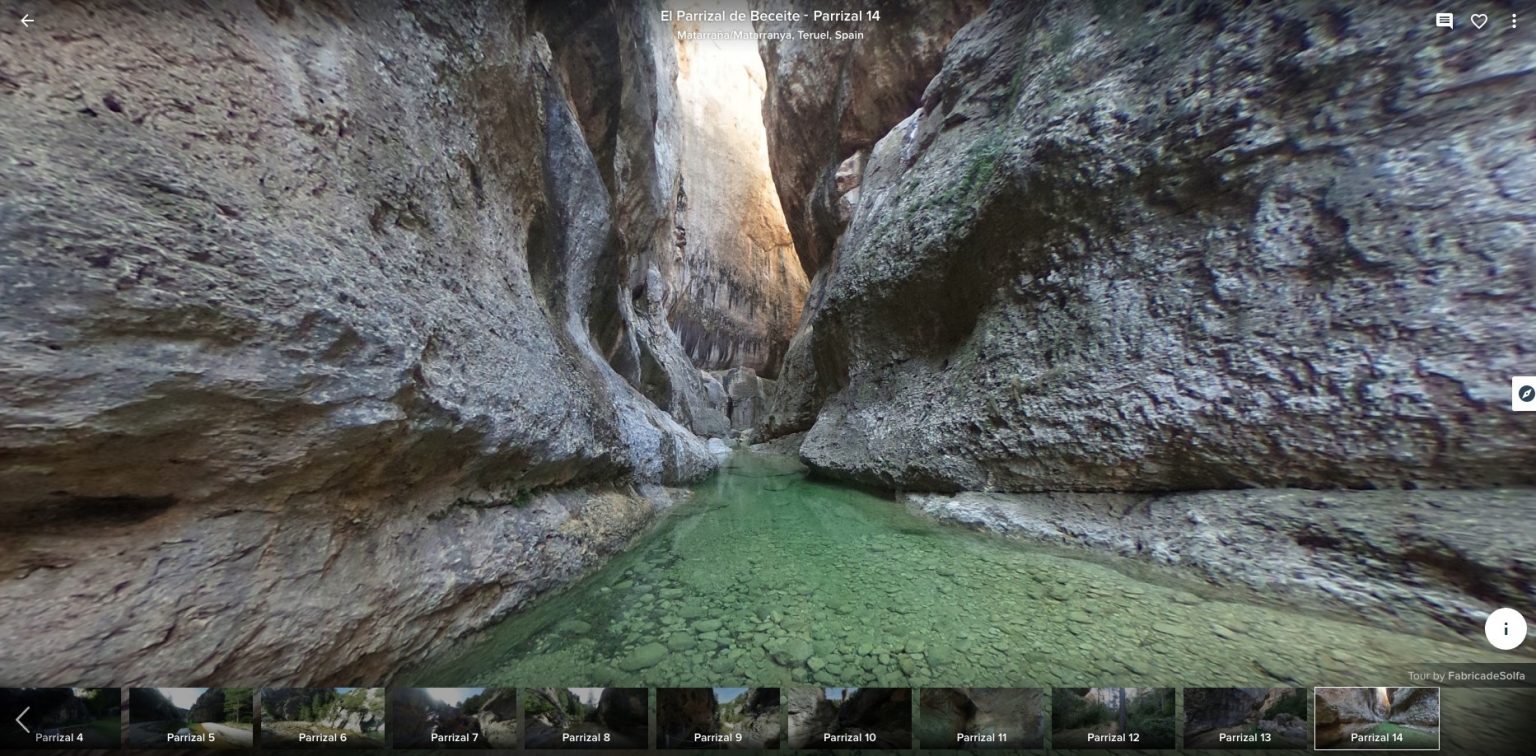
Task: View the Parrizal 9 panorama
Action: pyautogui.click(x=718, y=718)
